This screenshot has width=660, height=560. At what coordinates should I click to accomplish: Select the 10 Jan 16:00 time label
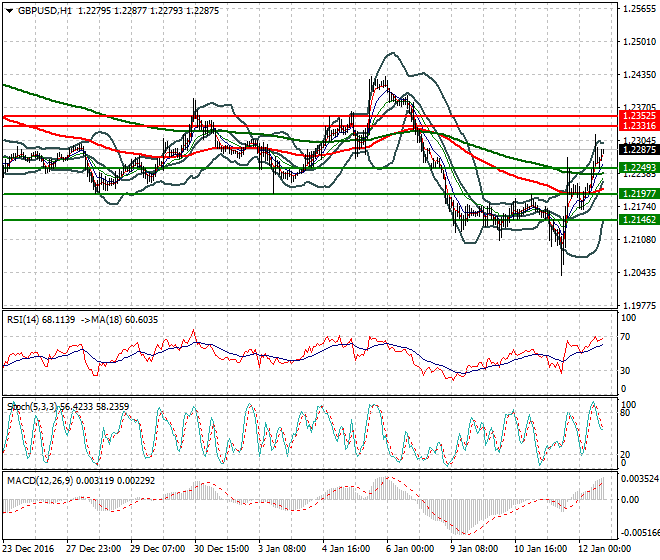541,549
